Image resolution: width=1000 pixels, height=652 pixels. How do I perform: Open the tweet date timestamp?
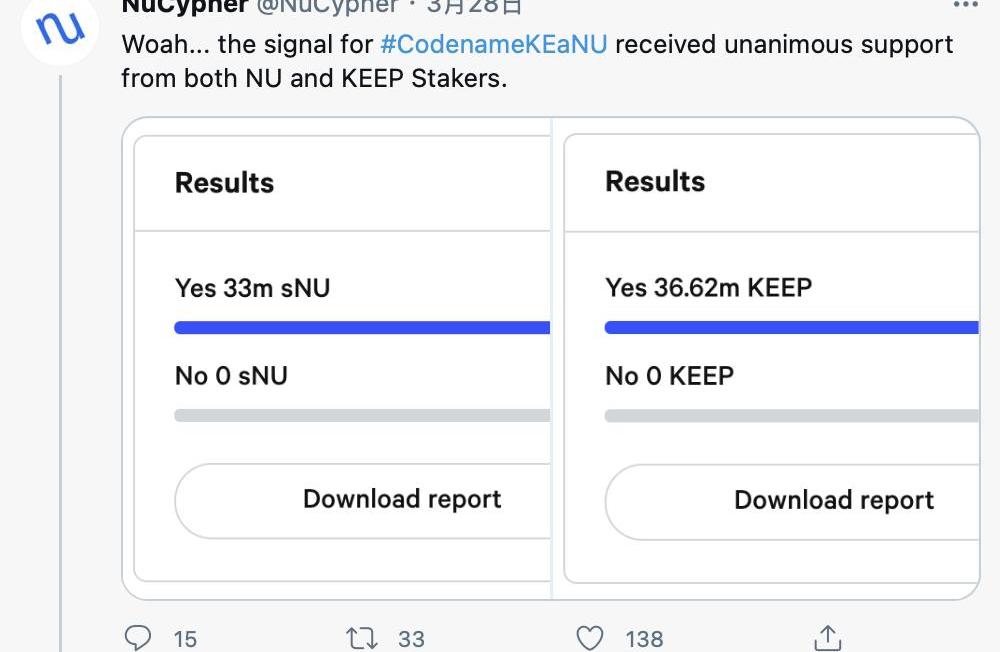(474, 6)
